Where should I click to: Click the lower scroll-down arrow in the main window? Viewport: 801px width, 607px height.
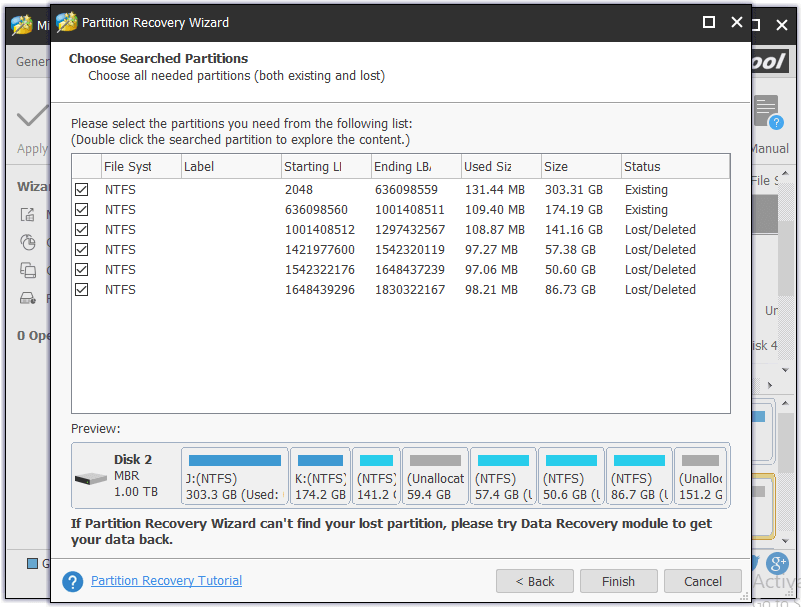click(785, 541)
